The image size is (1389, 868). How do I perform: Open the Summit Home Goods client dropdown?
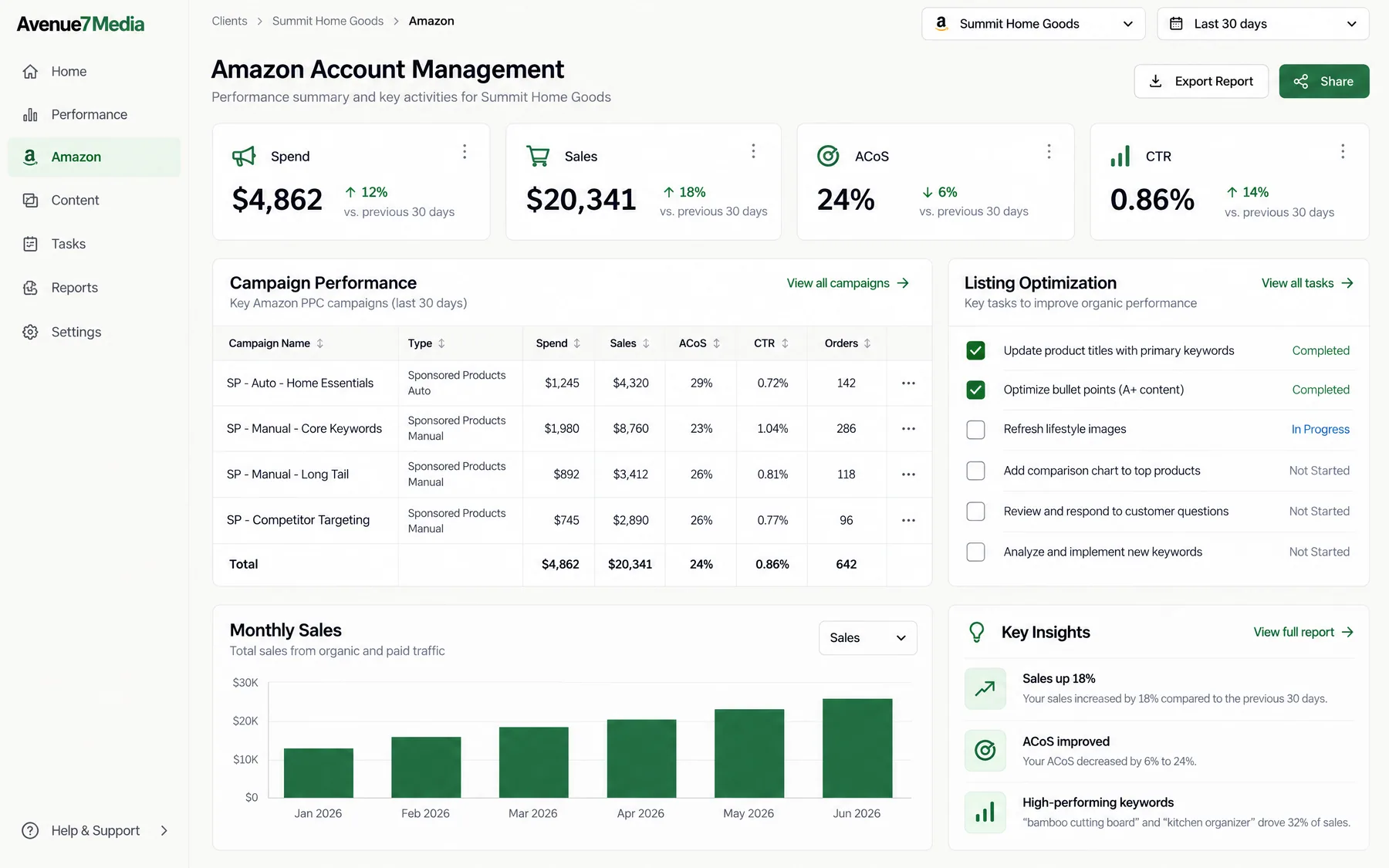point(1033,24)
